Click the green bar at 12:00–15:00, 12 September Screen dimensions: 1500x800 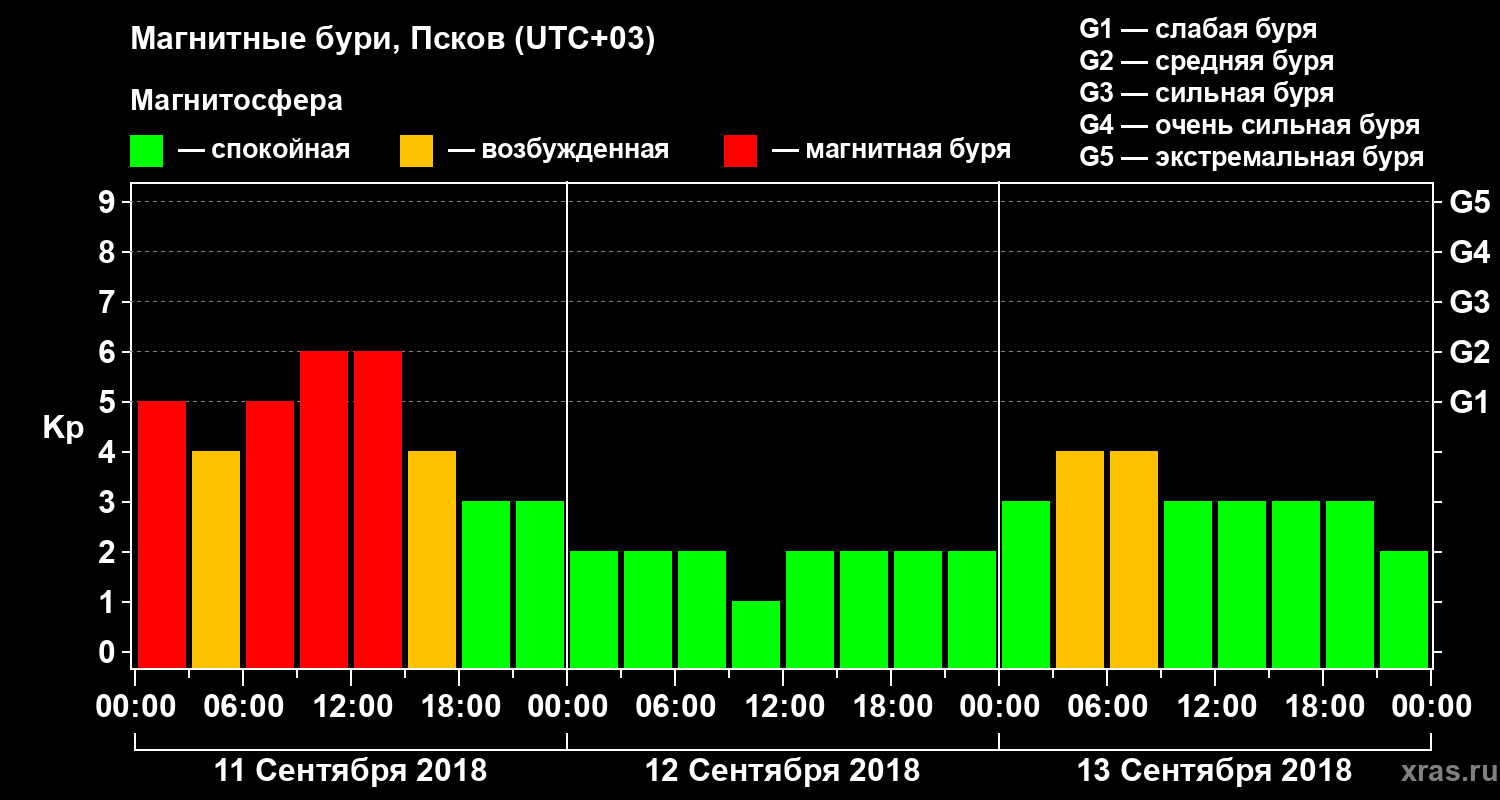(810, 609)
